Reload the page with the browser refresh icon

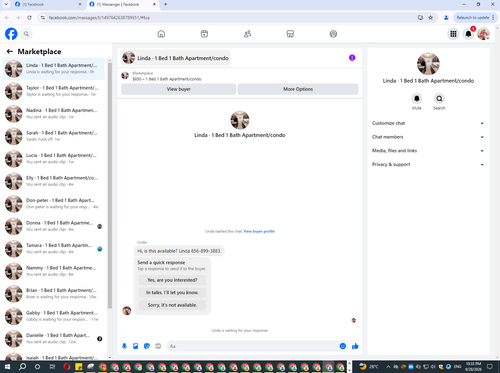(29, 17)
